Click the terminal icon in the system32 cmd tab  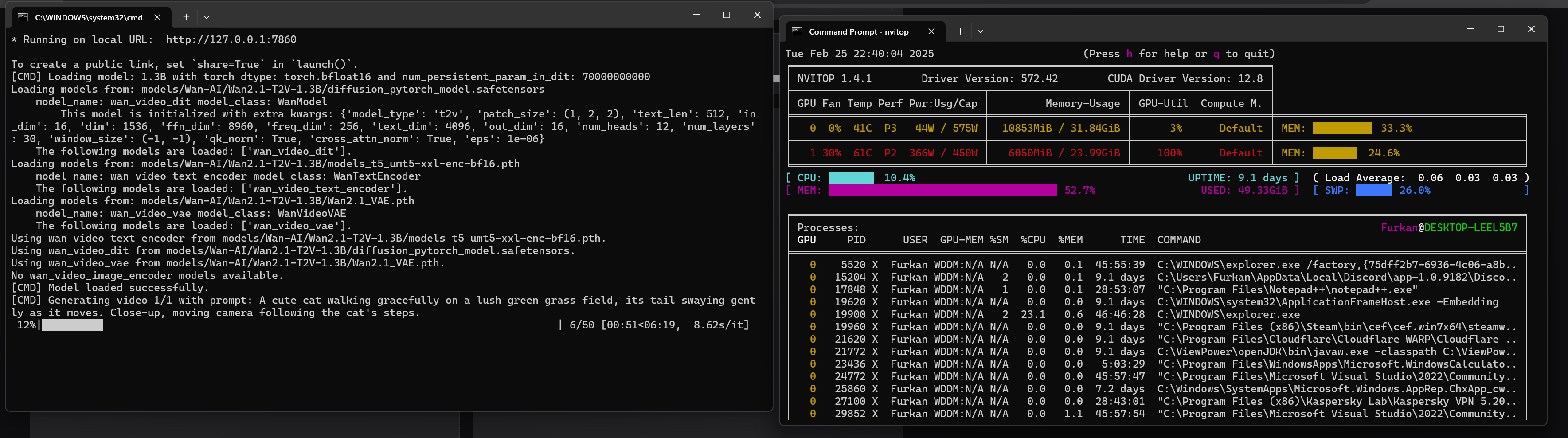(23, 17)
